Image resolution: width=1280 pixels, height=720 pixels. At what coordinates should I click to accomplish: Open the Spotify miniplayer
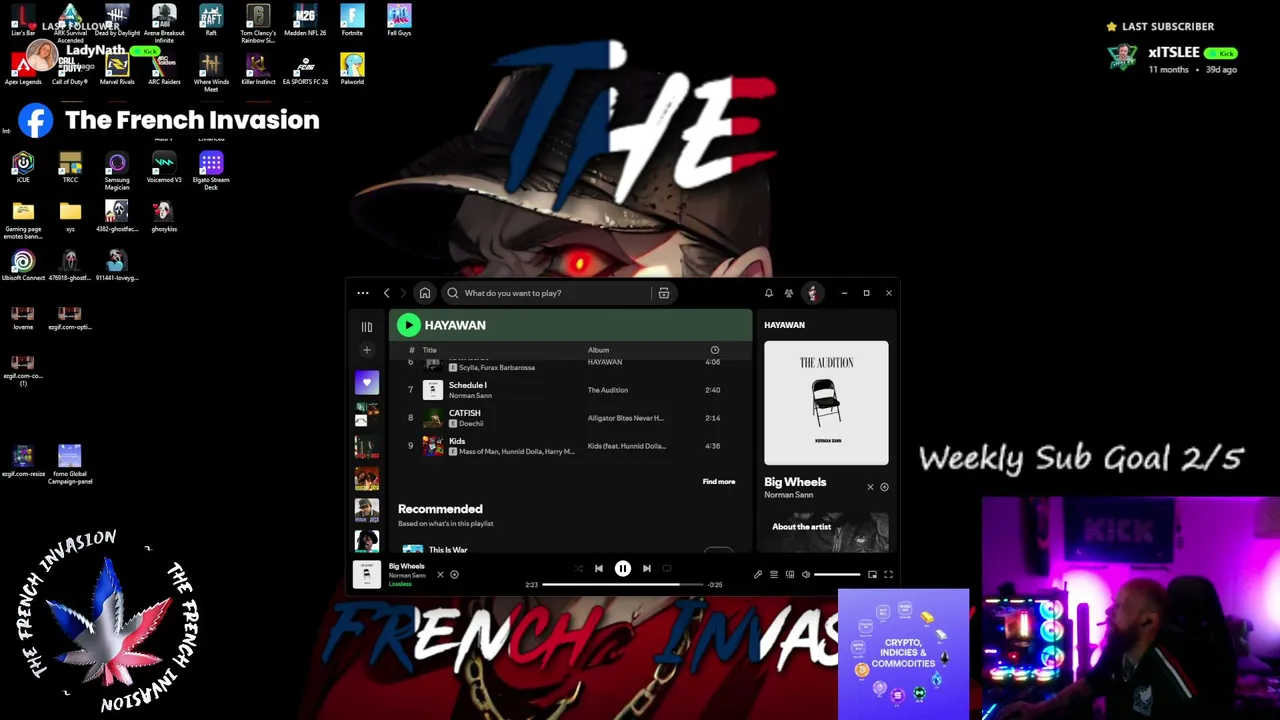point(872,575)
